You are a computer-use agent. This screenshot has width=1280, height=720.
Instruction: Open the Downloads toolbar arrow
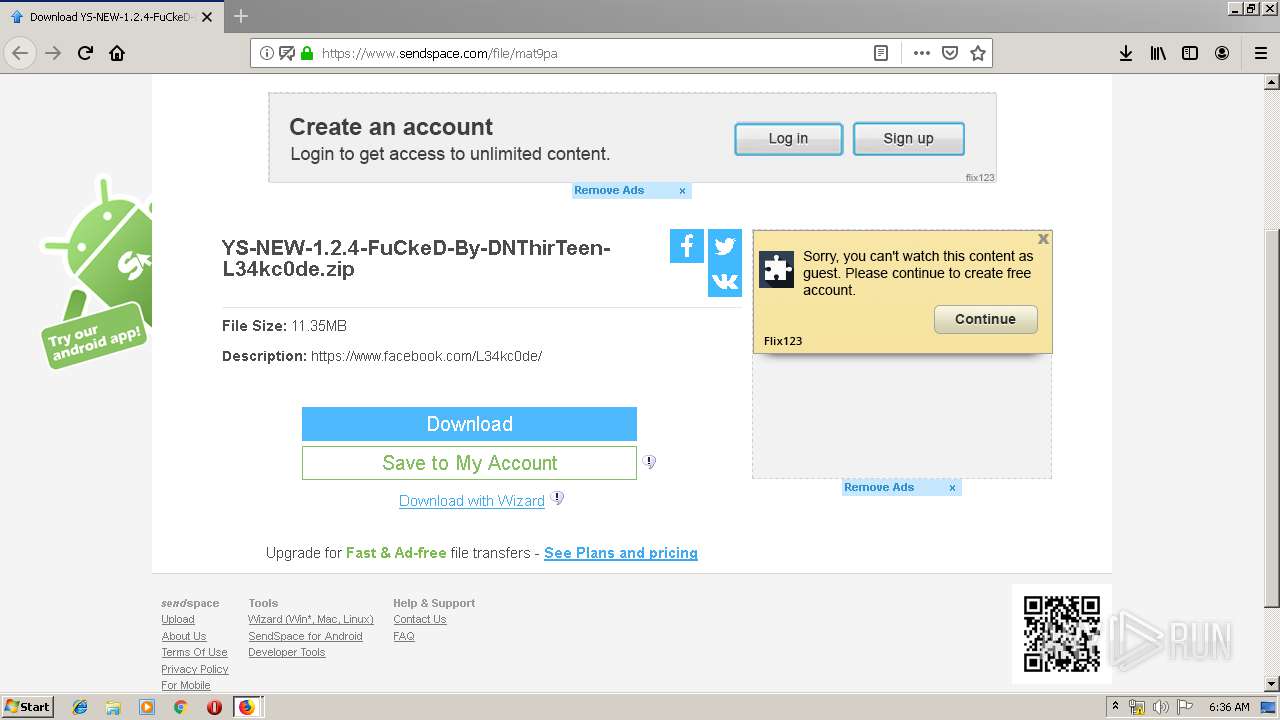click(1126, 53)
